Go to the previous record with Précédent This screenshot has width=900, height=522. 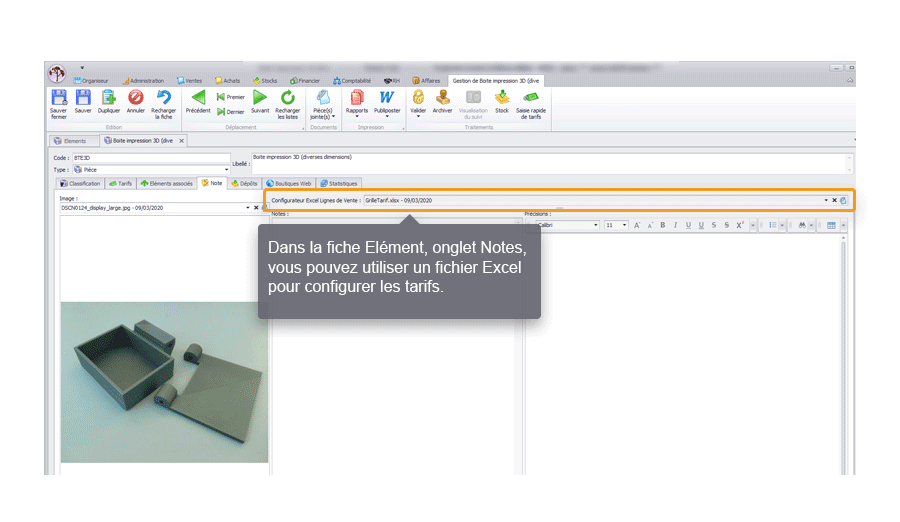pyautogui.click(x=198, y=101)
